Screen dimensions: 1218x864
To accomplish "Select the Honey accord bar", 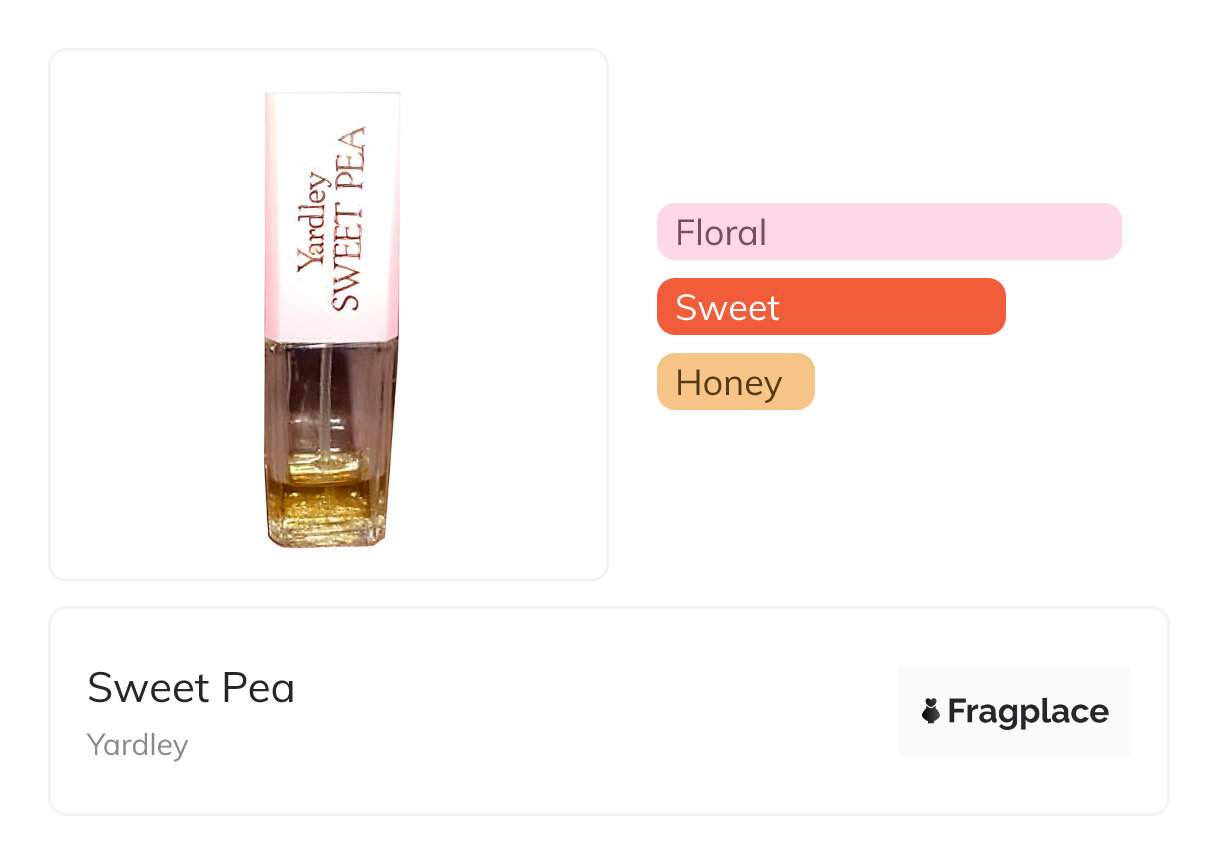I will (x=735, y=382).
